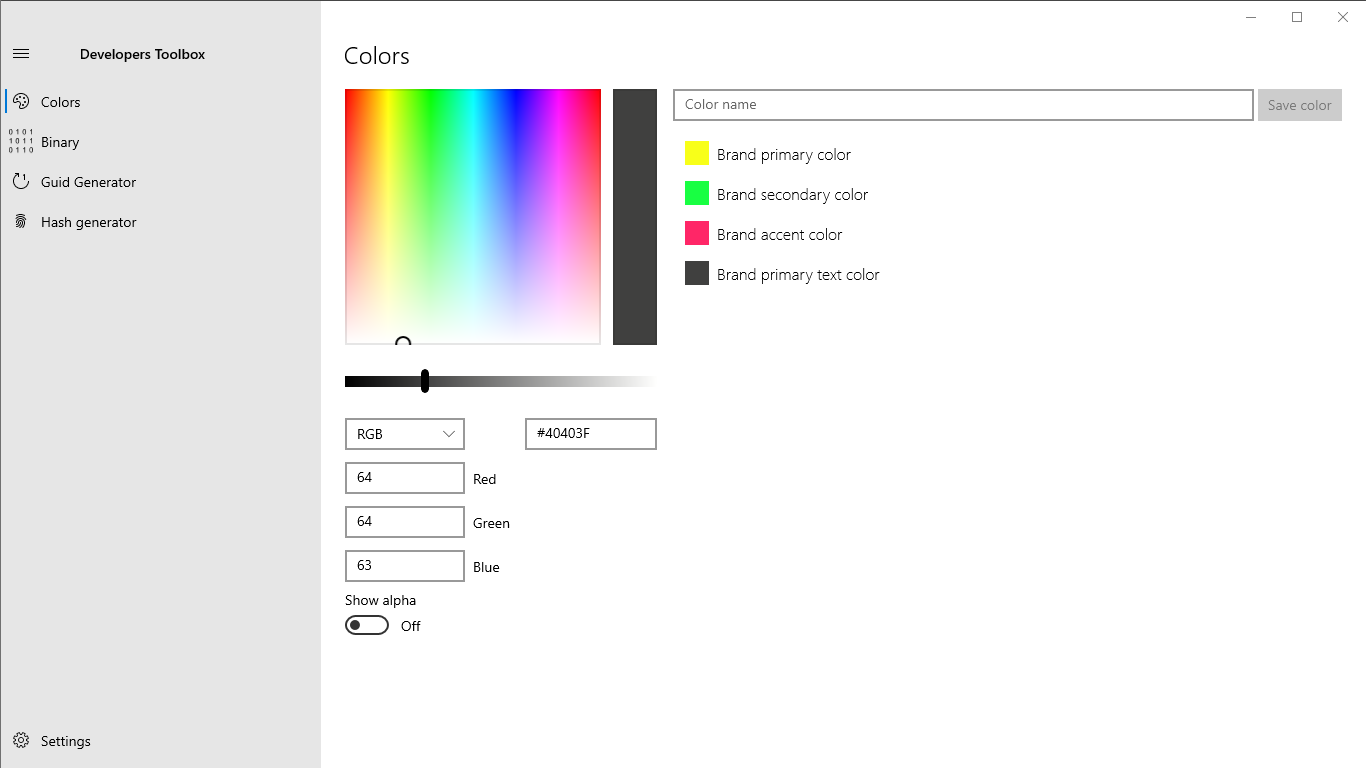Click the Colors palette icon

21,102
